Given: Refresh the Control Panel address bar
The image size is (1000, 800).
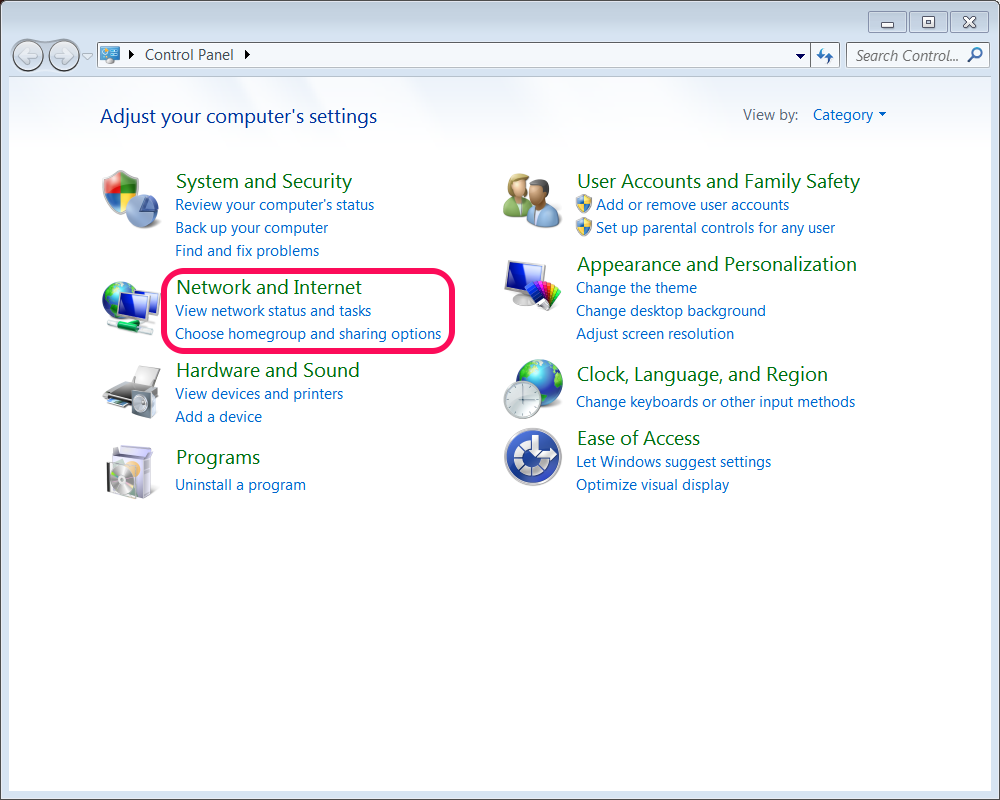Looking at the screenshot, I should click(x=825, y=56).
